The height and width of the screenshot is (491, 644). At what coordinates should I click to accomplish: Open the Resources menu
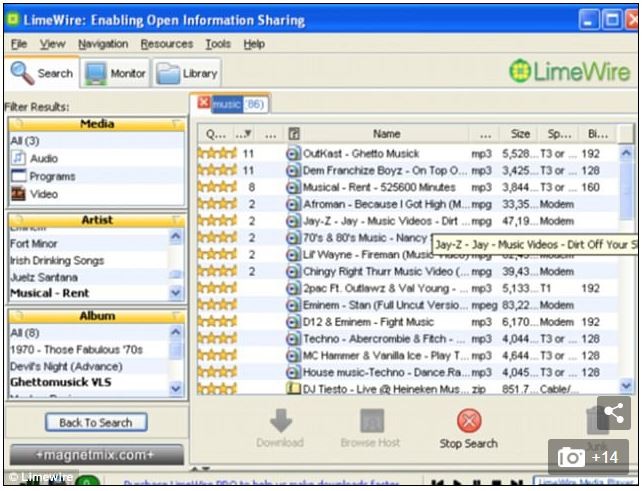[166, 44]
